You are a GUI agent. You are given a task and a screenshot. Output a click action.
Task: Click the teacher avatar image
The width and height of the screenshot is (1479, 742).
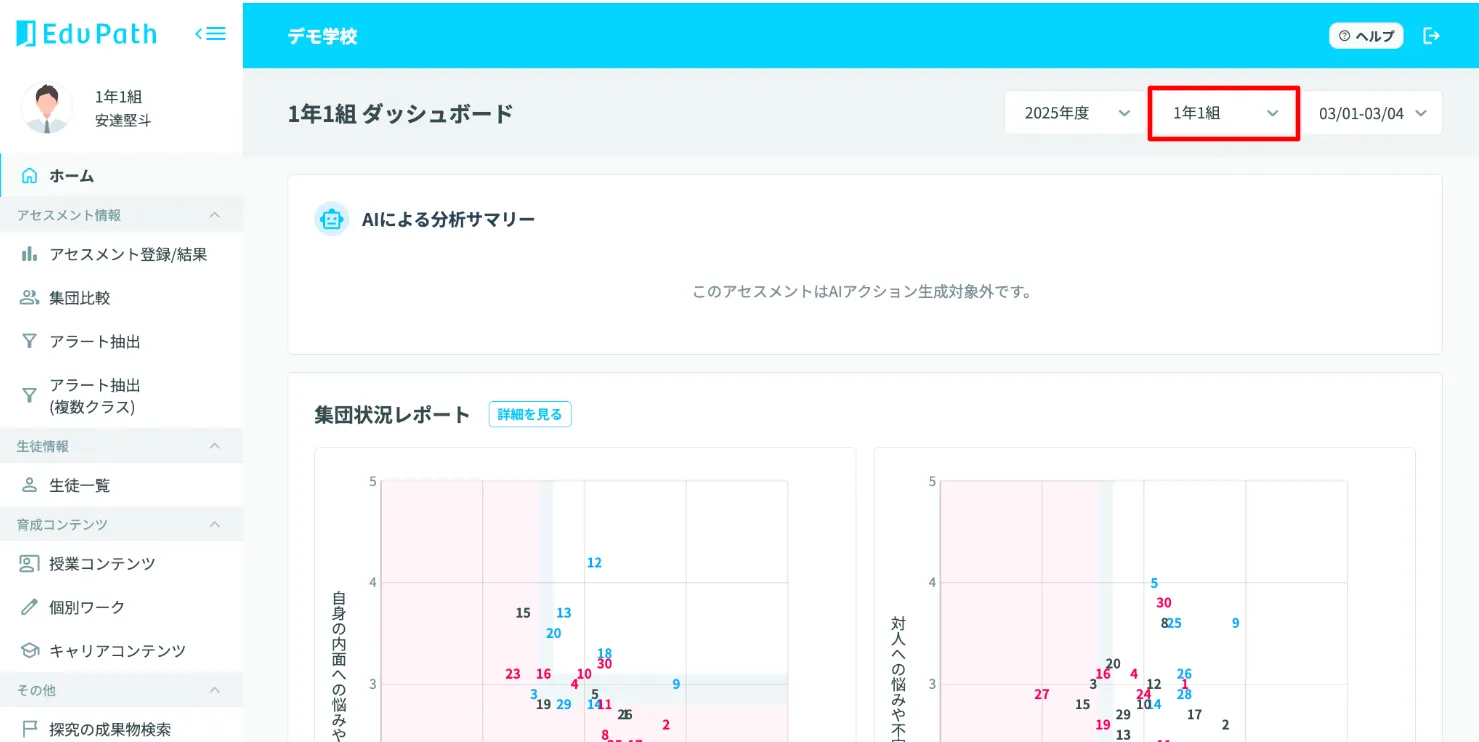coord(46,108)
